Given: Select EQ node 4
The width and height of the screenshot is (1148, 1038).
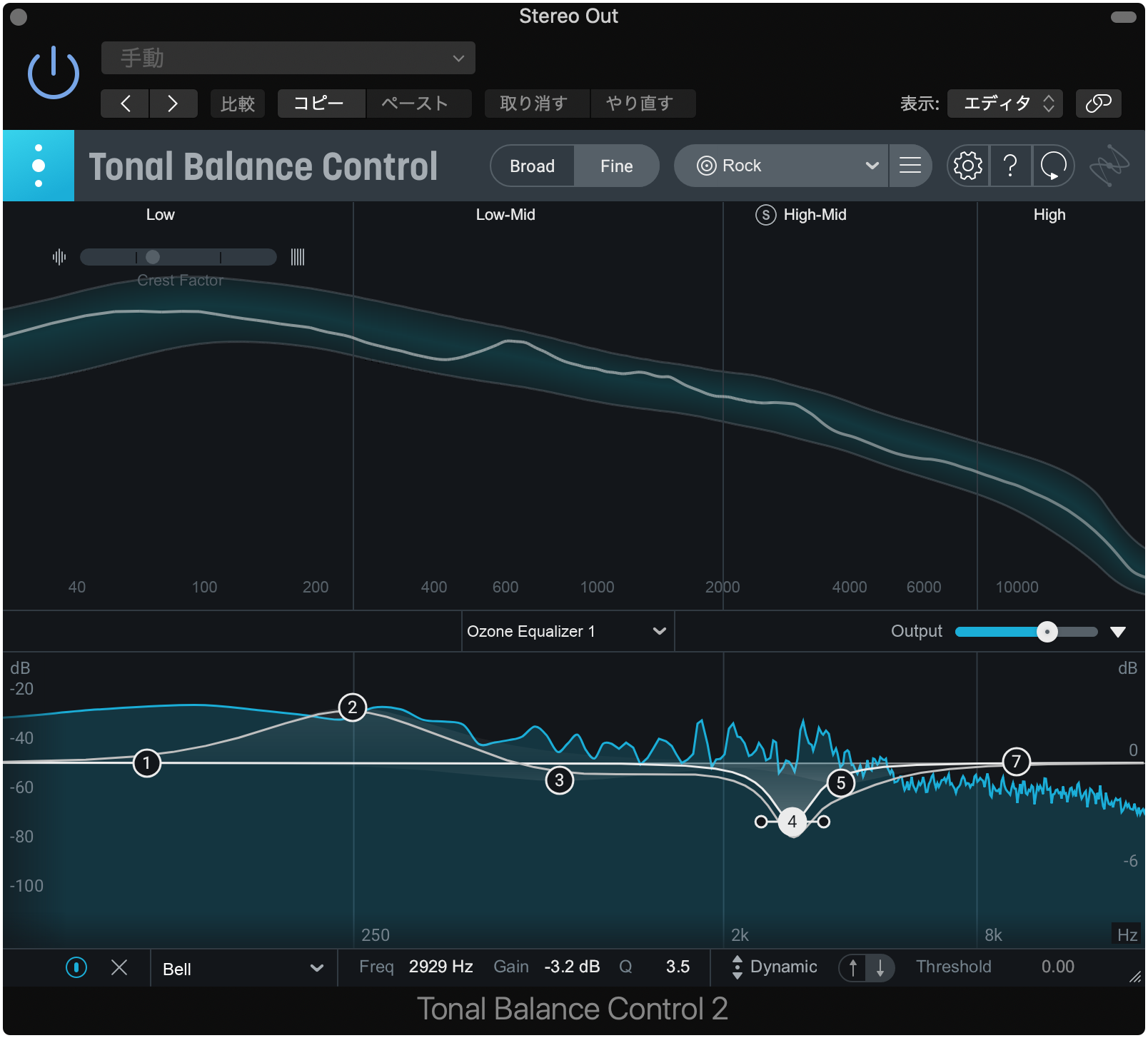Looking at the screenshot, I should pyautogui.click(x=792, y=822).
